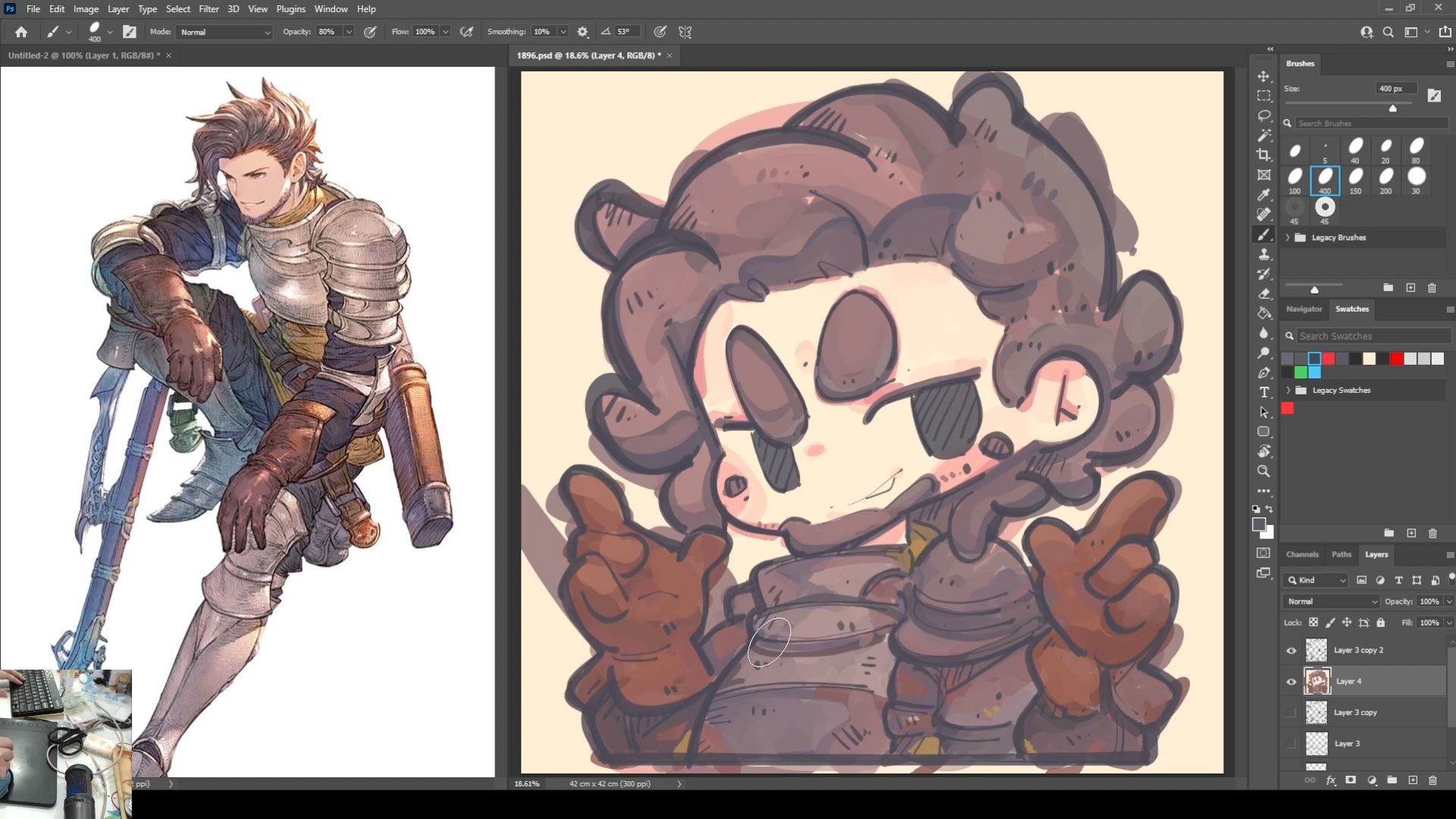This screenshot has height=819, width=1456.
Task: Open the Filter menu
Action: (209, 9)
